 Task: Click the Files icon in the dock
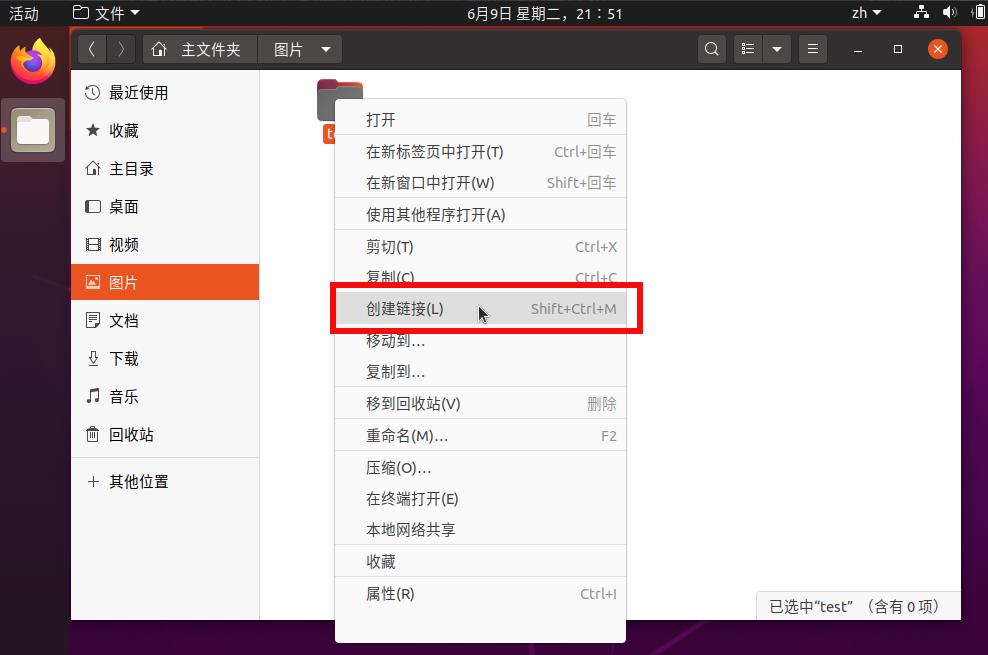pos(33,130)
